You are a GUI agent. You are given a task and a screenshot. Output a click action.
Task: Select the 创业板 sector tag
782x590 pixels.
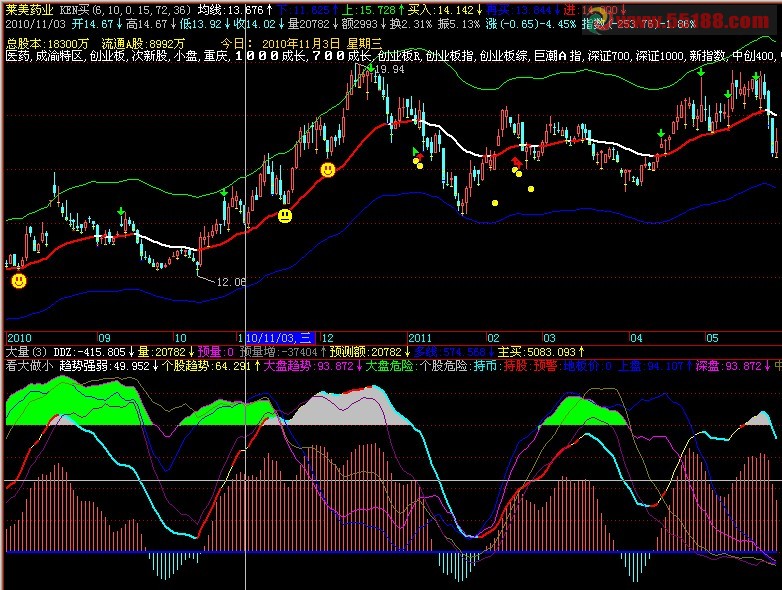[108, 57]
